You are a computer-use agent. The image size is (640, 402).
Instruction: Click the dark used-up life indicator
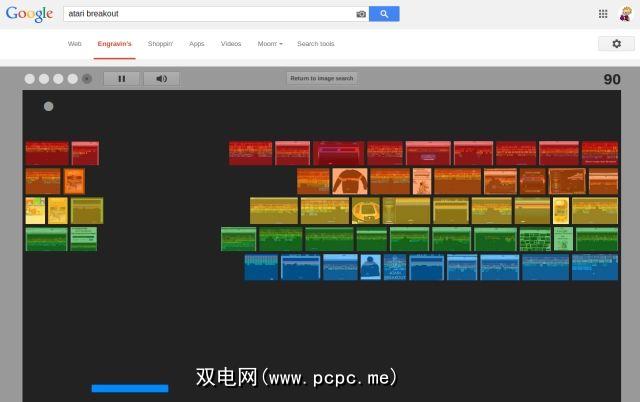(87, 79)
